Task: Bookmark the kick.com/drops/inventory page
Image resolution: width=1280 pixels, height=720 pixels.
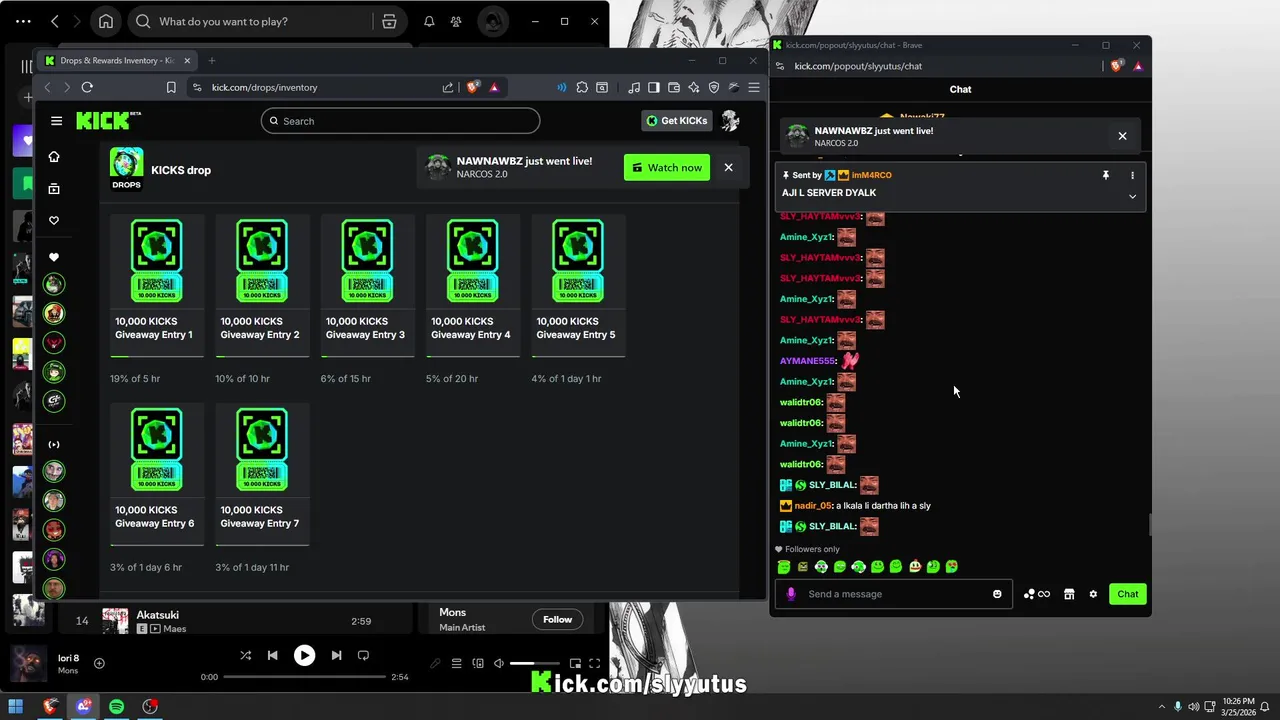Action: click(x=171, y=88)
